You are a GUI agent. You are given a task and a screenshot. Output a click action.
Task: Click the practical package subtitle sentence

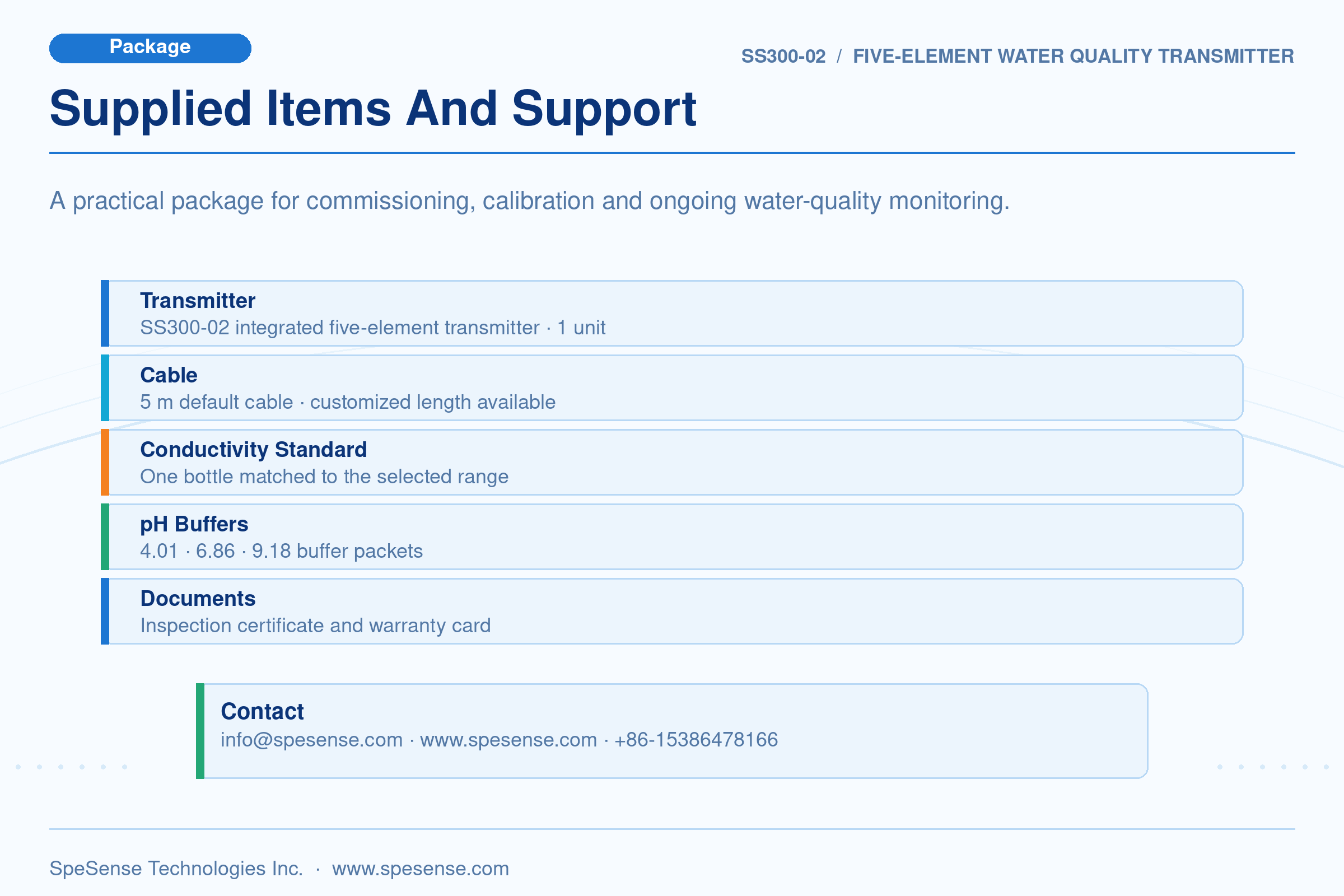(530, 201)
